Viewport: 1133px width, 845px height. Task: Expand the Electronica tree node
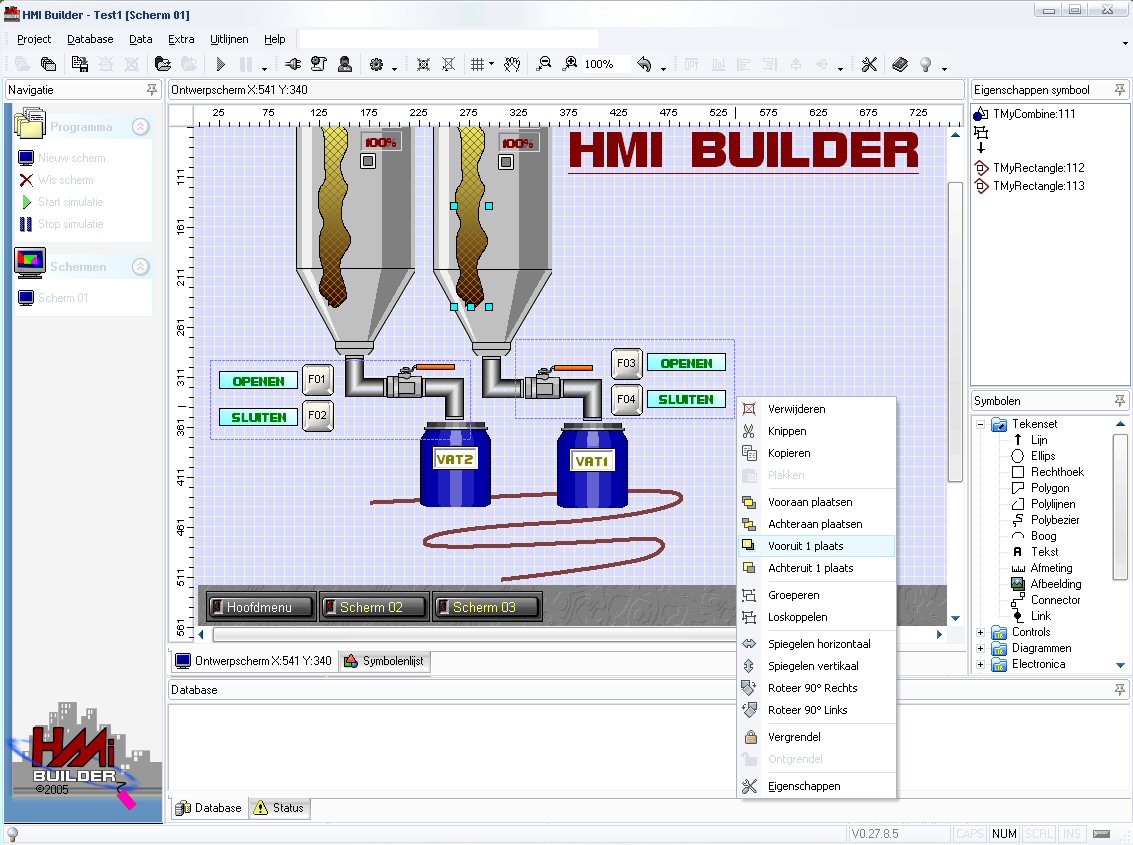tap(981, 664)
